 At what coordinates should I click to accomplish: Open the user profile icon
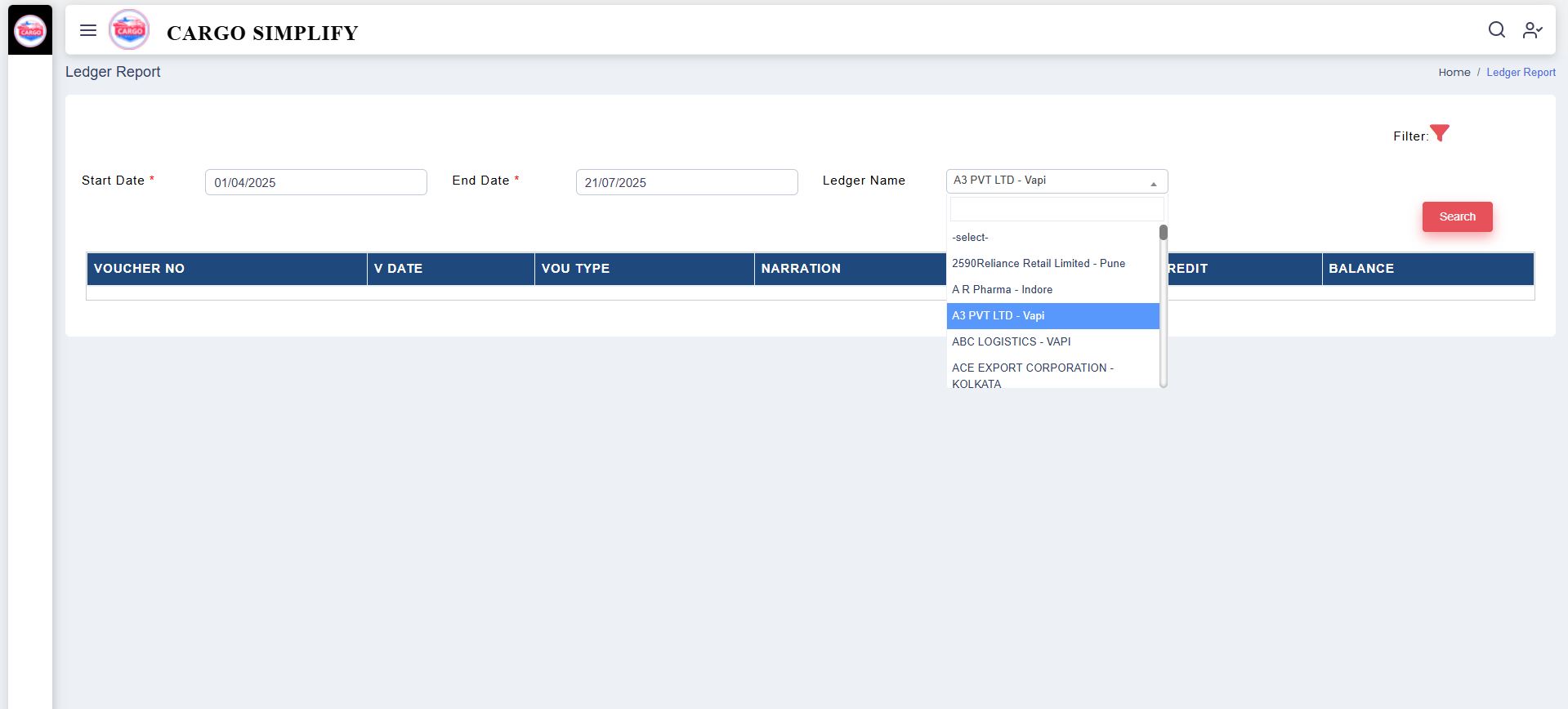tap(1532, 30)
